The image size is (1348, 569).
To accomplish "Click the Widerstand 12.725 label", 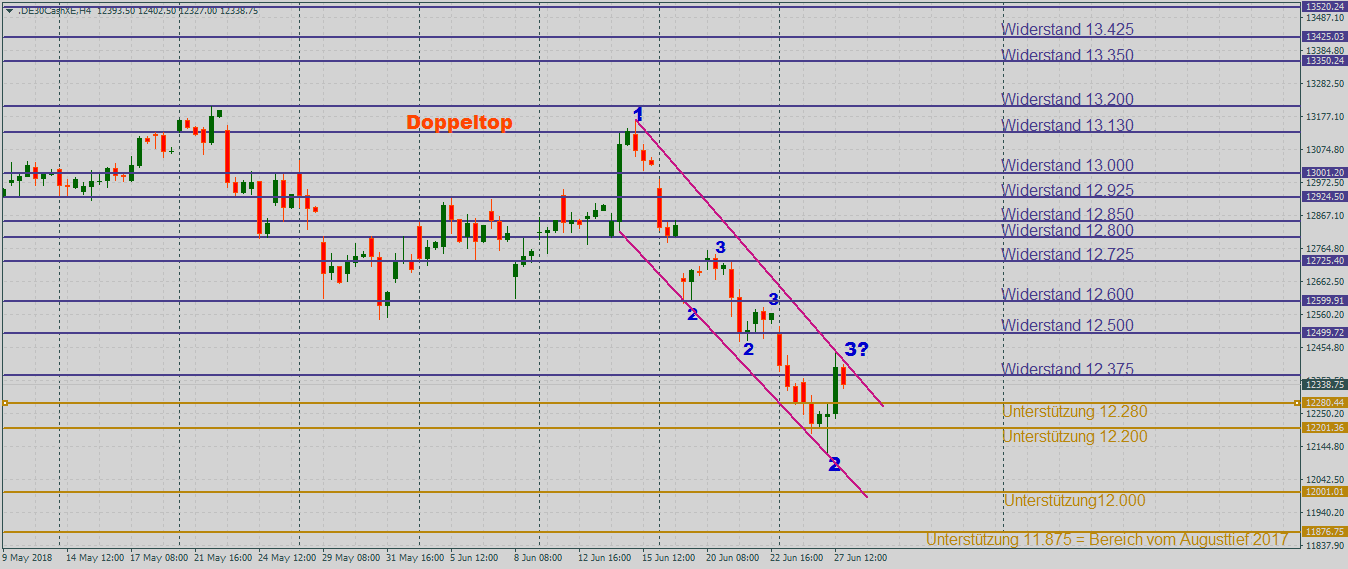I will pyautogui.click(x=1068, y=254).
